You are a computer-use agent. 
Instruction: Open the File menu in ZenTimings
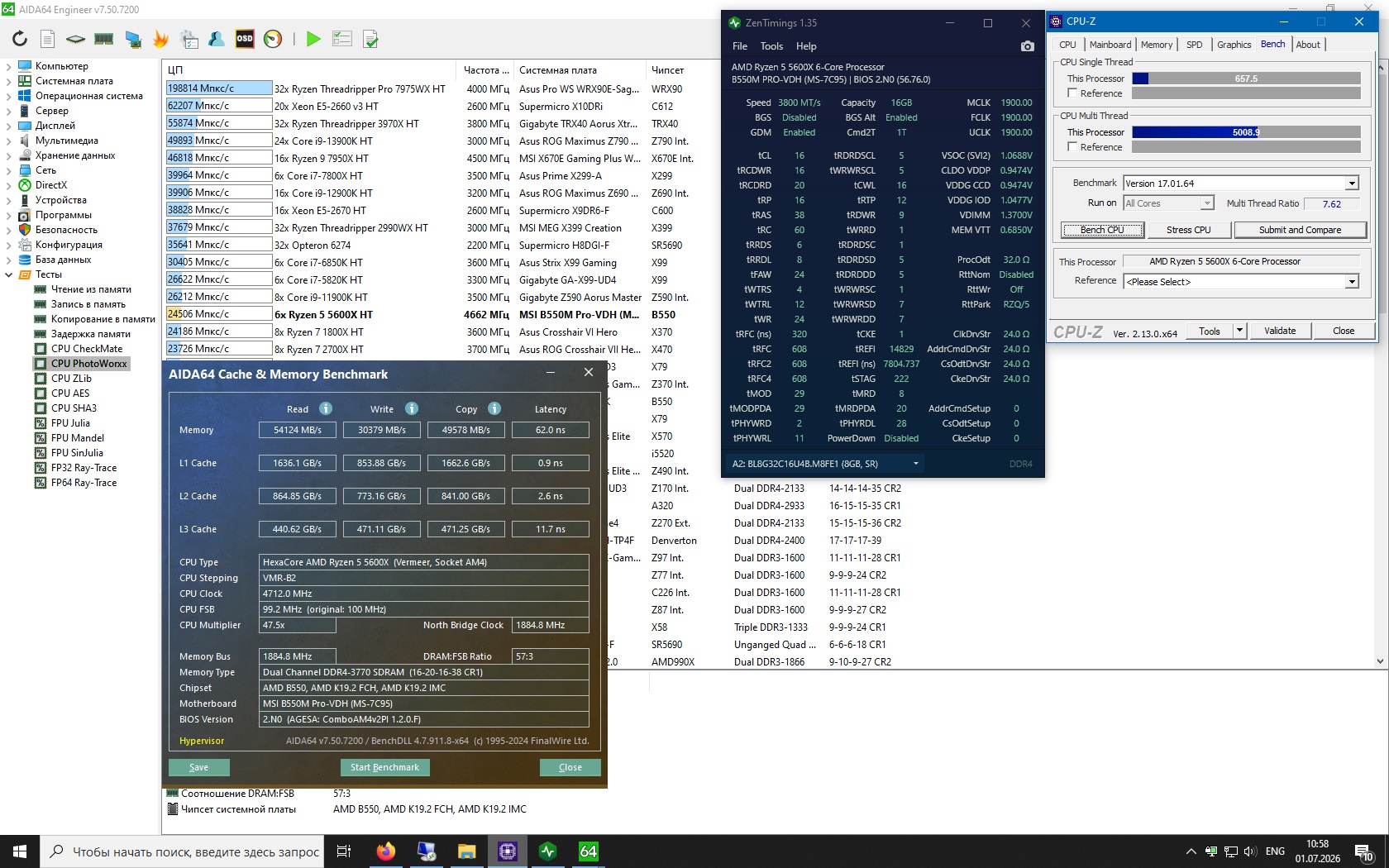coord(740,46)
